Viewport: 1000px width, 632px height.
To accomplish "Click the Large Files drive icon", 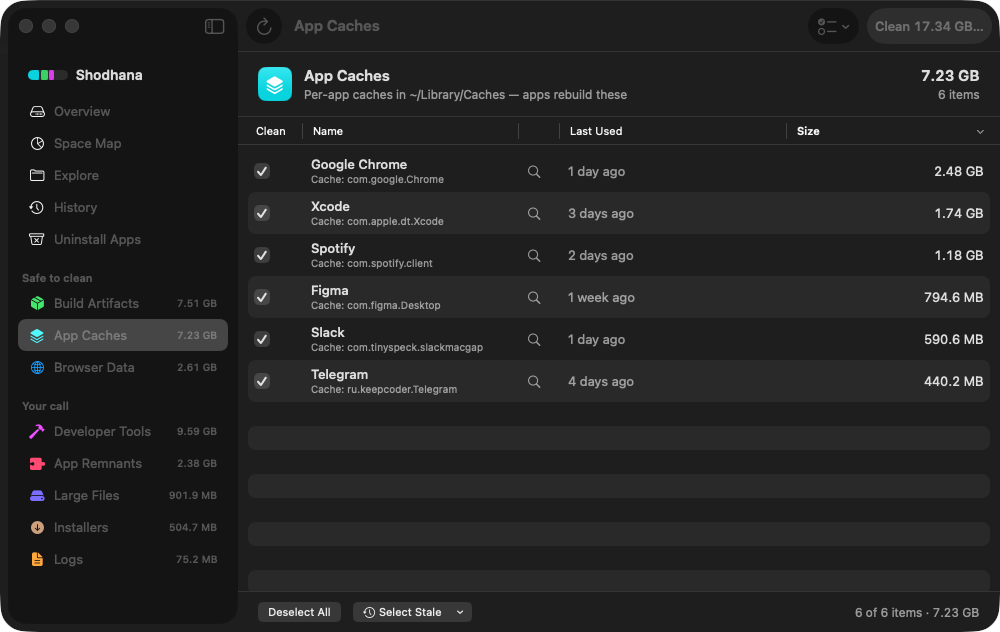I will click(37, 496).
